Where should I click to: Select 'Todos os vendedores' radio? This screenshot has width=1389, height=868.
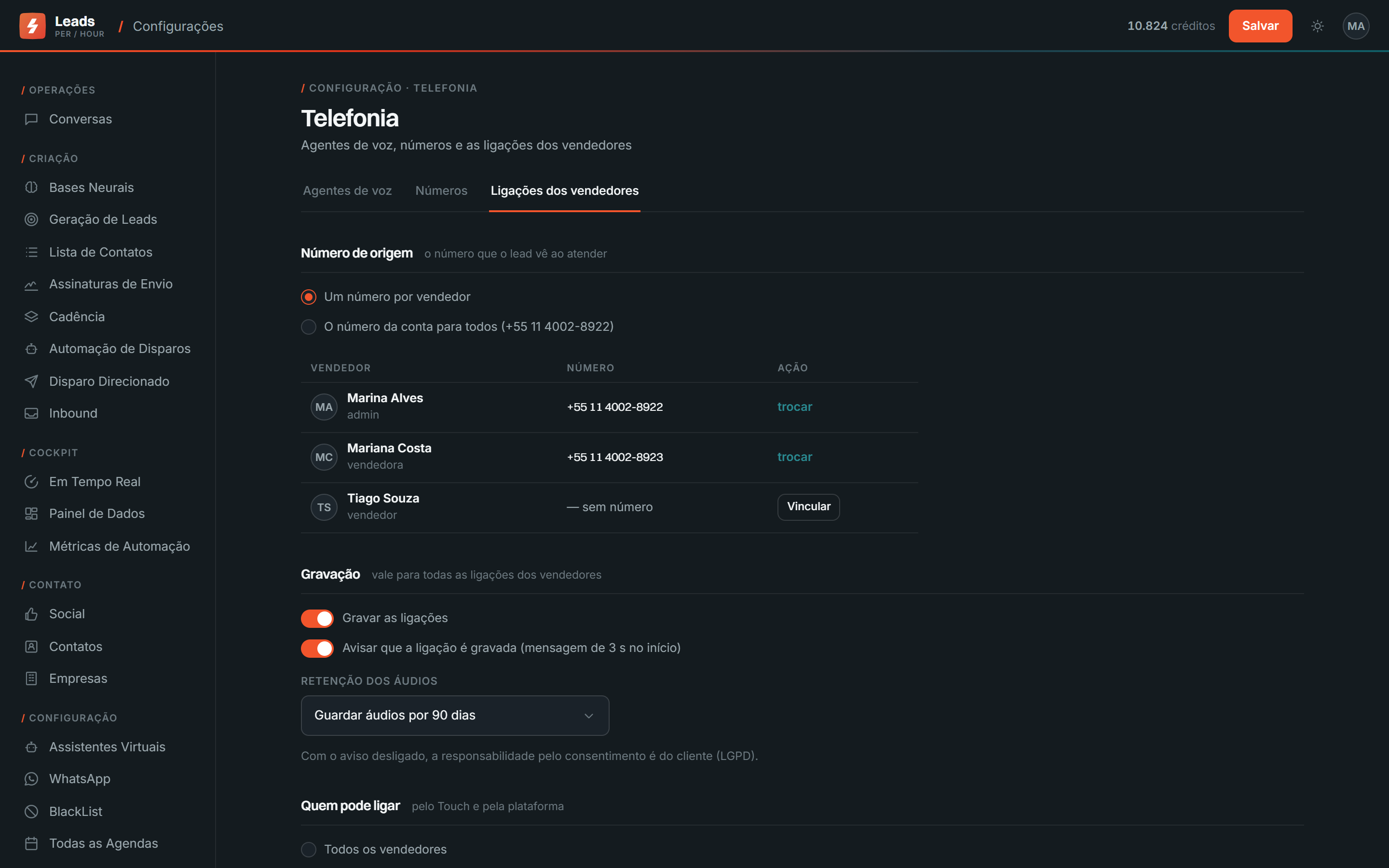pyautogui.click(x=309, y=849)
